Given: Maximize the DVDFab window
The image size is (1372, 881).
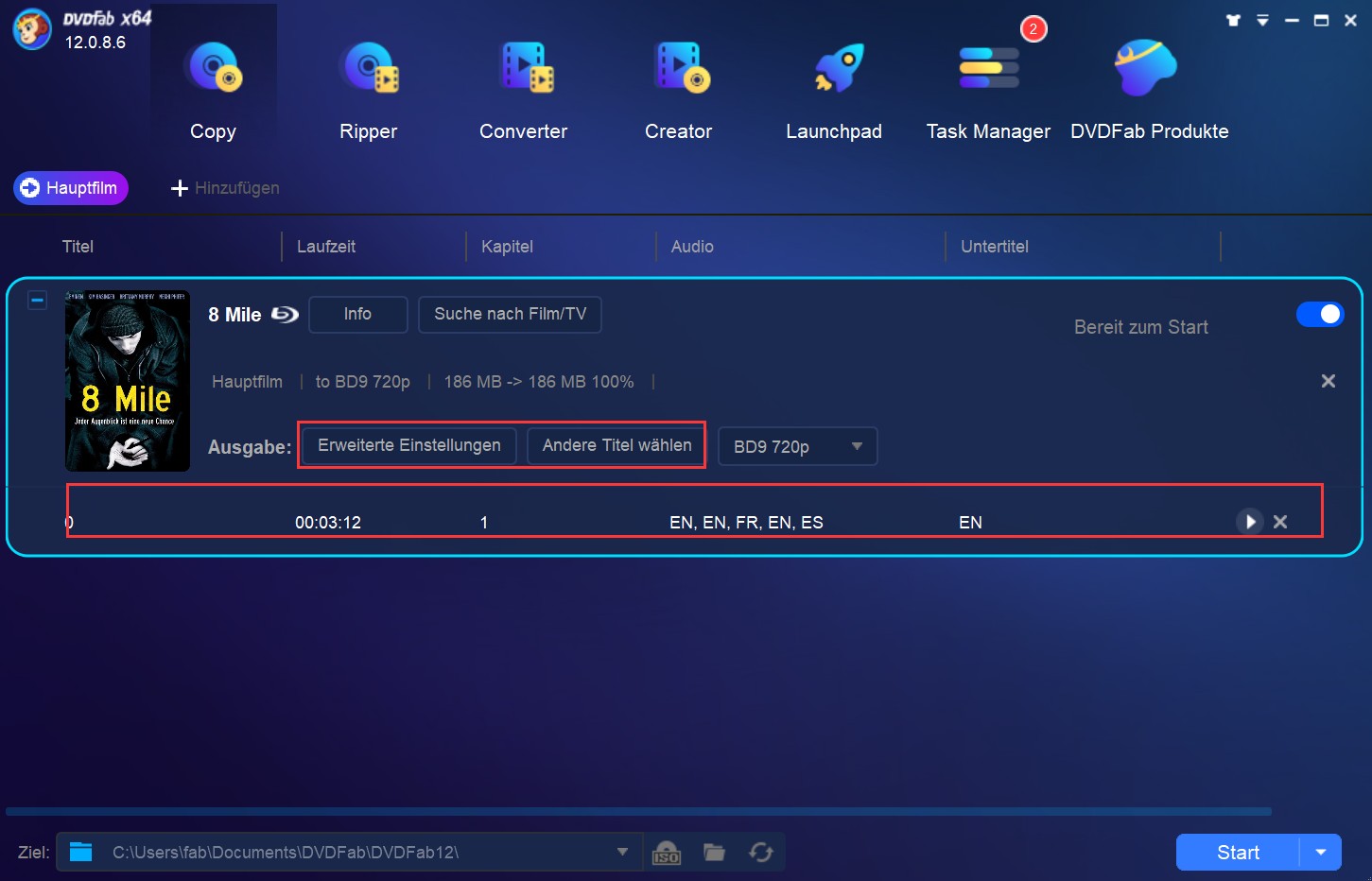Looking at the screenshot, I should [x=1321, y=20].
